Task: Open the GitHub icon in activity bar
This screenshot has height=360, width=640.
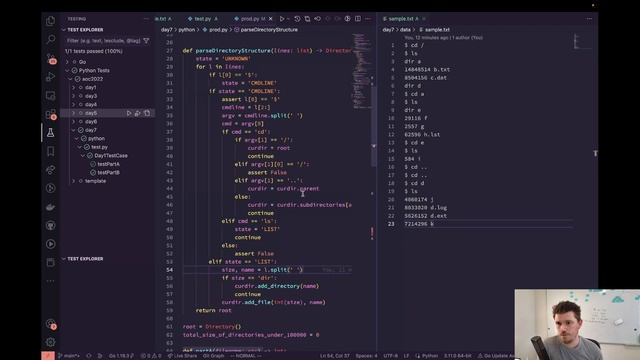Action: (51, 225)
